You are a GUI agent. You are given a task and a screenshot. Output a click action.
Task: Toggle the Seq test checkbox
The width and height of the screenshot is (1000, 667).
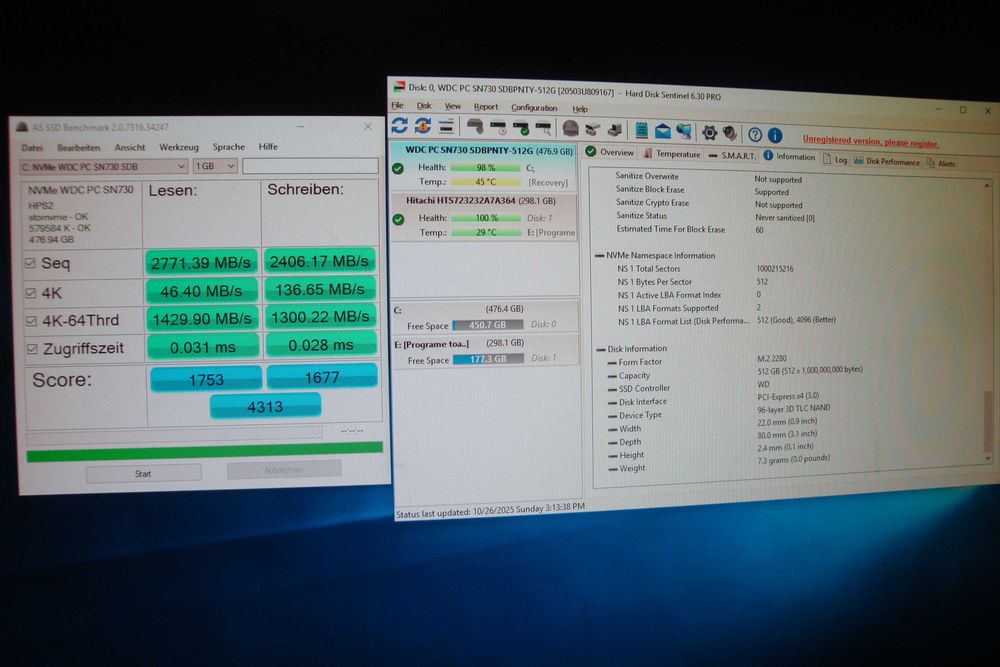30,263
